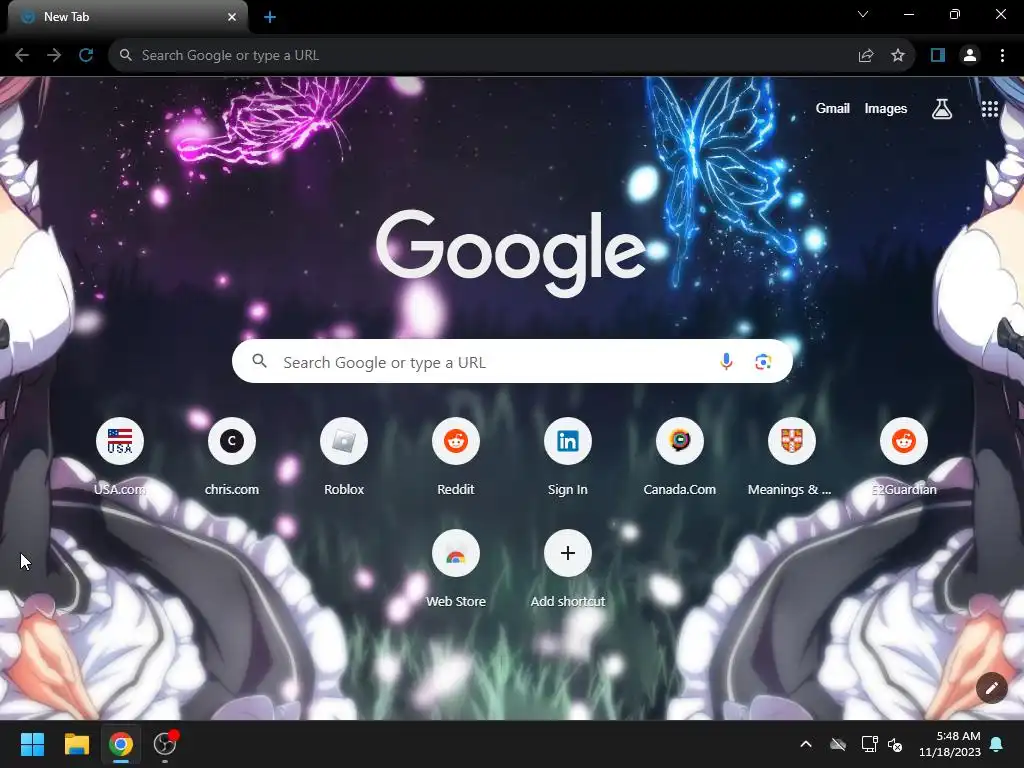Open the muted volume tray icon
The height and width of the screenshot is (768, 1024).
coord(895,744)
